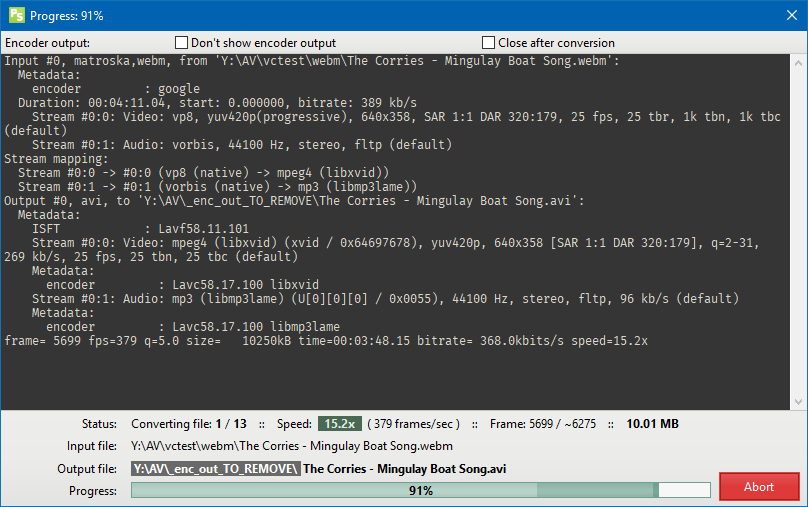Open the highlighted output folder path
Screen dimensions: 808x507
214,468
